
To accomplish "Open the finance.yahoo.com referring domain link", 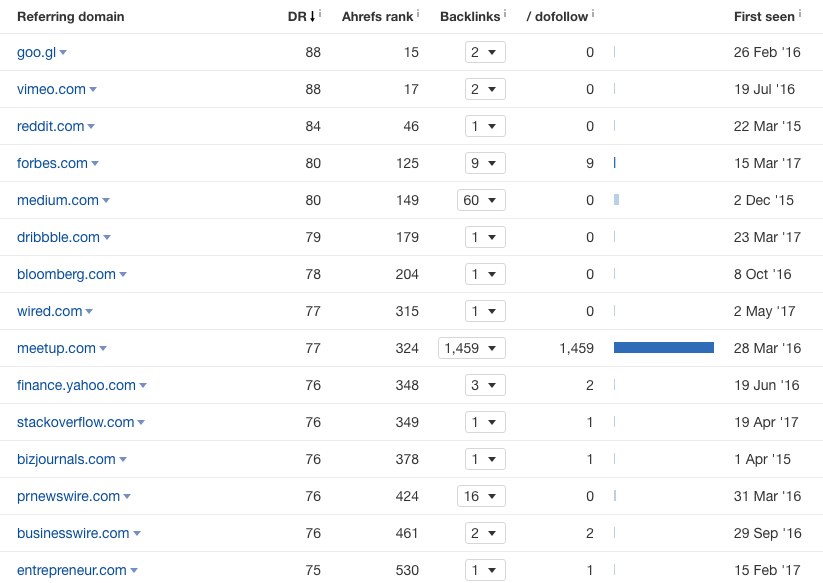I will tap(76, 385).
